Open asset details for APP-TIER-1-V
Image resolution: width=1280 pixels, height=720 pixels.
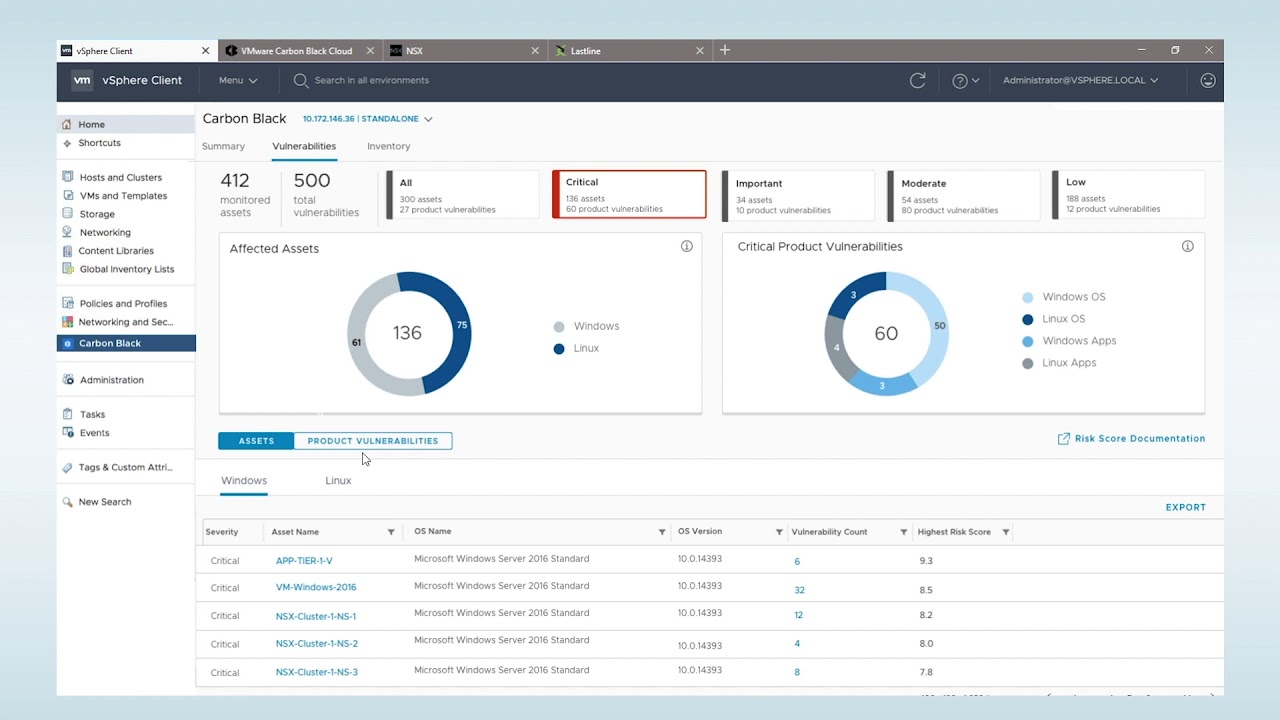304,560
